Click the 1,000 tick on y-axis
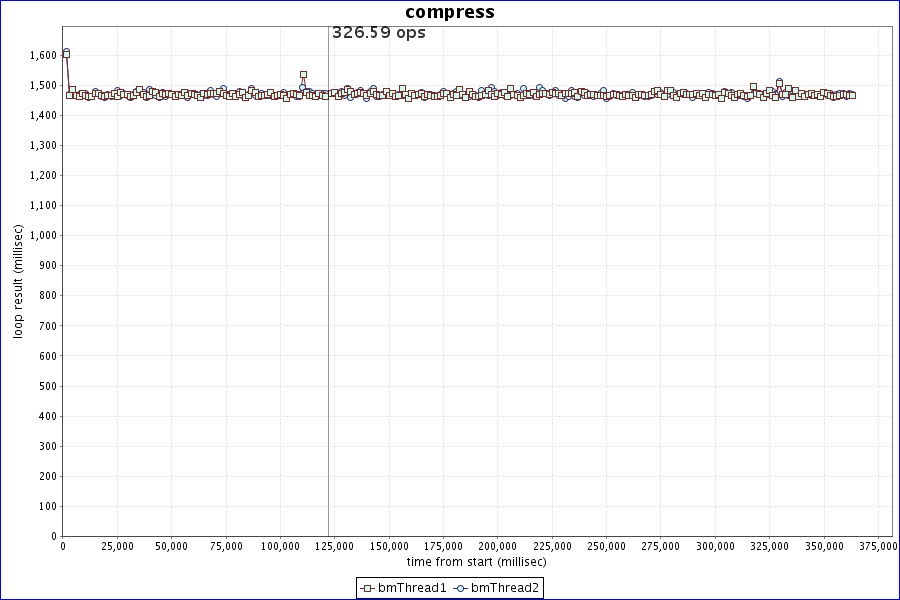 pyautogui.click(x=42, y=235)
